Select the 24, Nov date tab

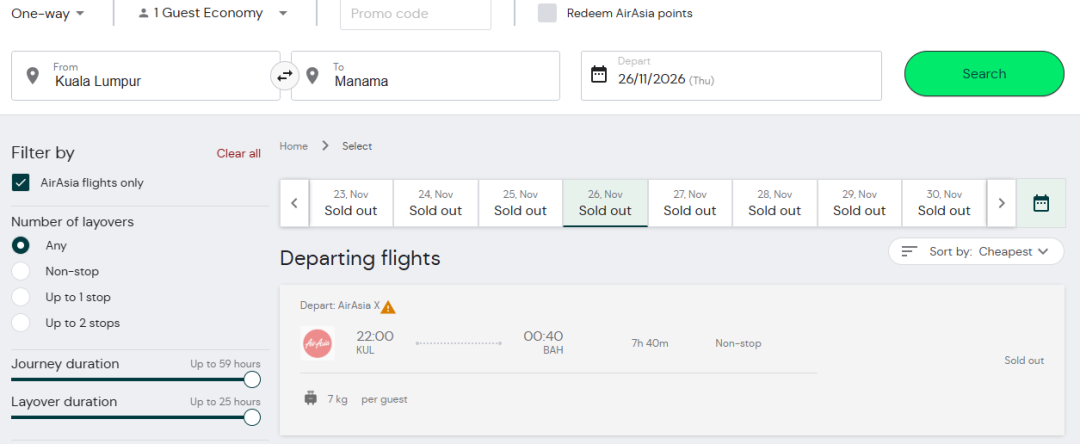[x=435, y=203]
